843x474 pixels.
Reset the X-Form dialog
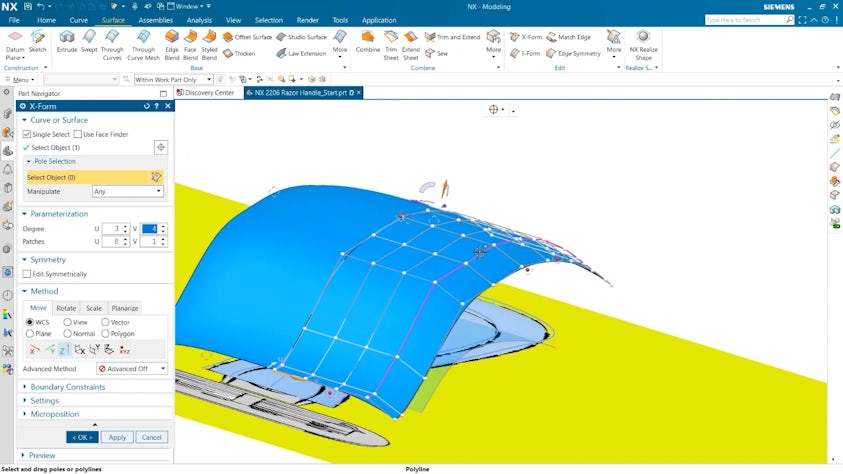[x=146, y=106]
